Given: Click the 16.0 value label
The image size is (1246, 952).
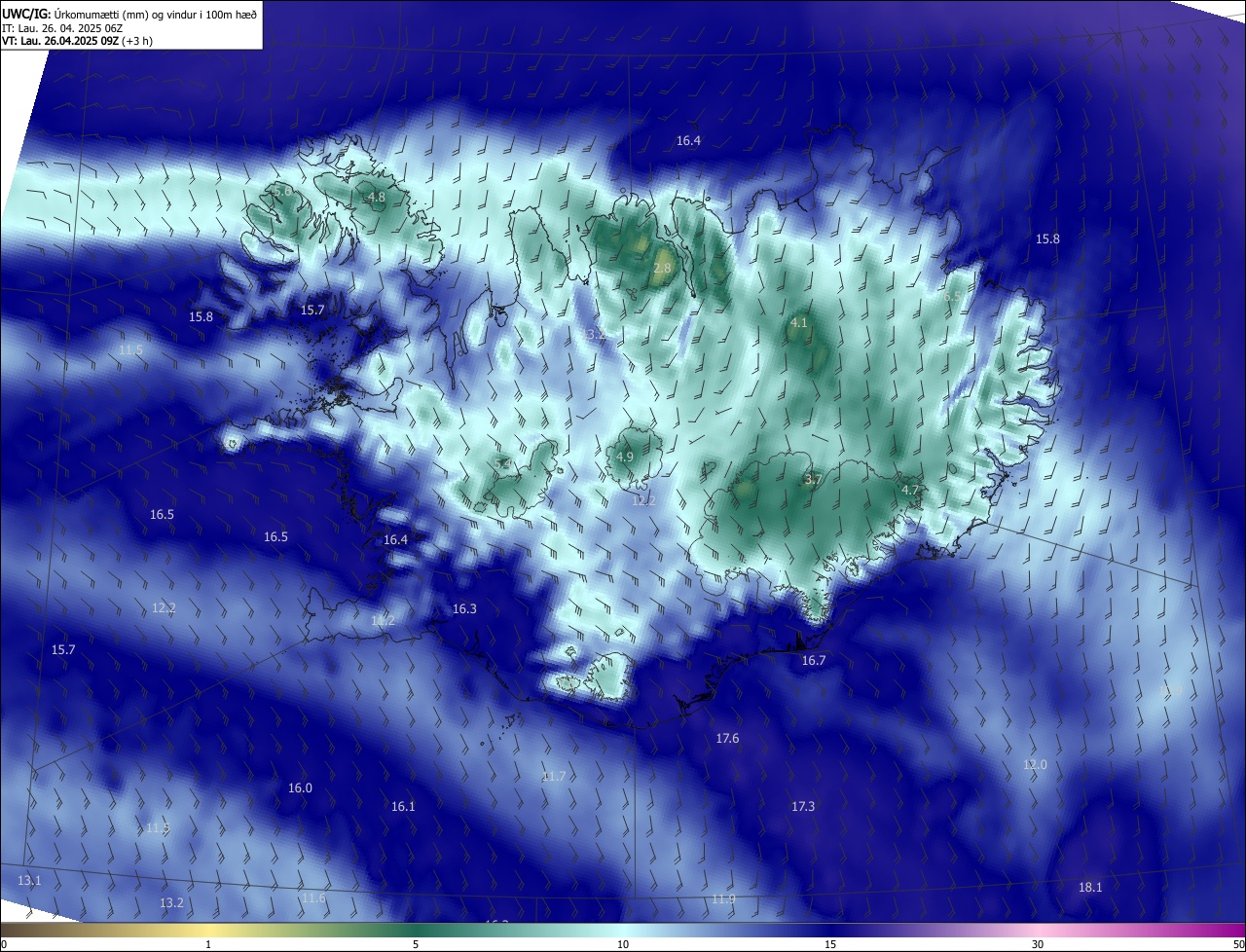Looking at the screenshot, I should [x=300, y=787].
